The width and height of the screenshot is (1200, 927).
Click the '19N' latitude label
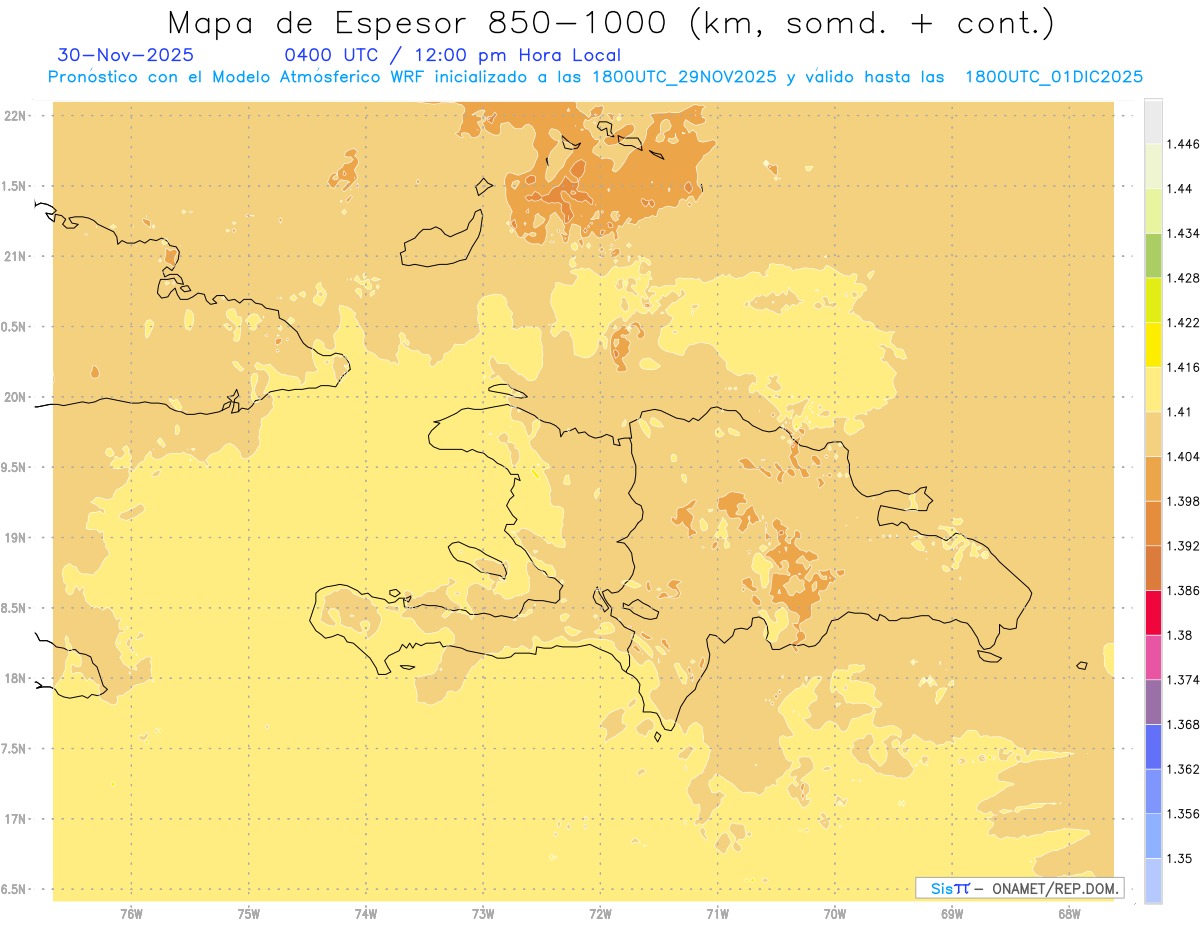tap(15, 537)
